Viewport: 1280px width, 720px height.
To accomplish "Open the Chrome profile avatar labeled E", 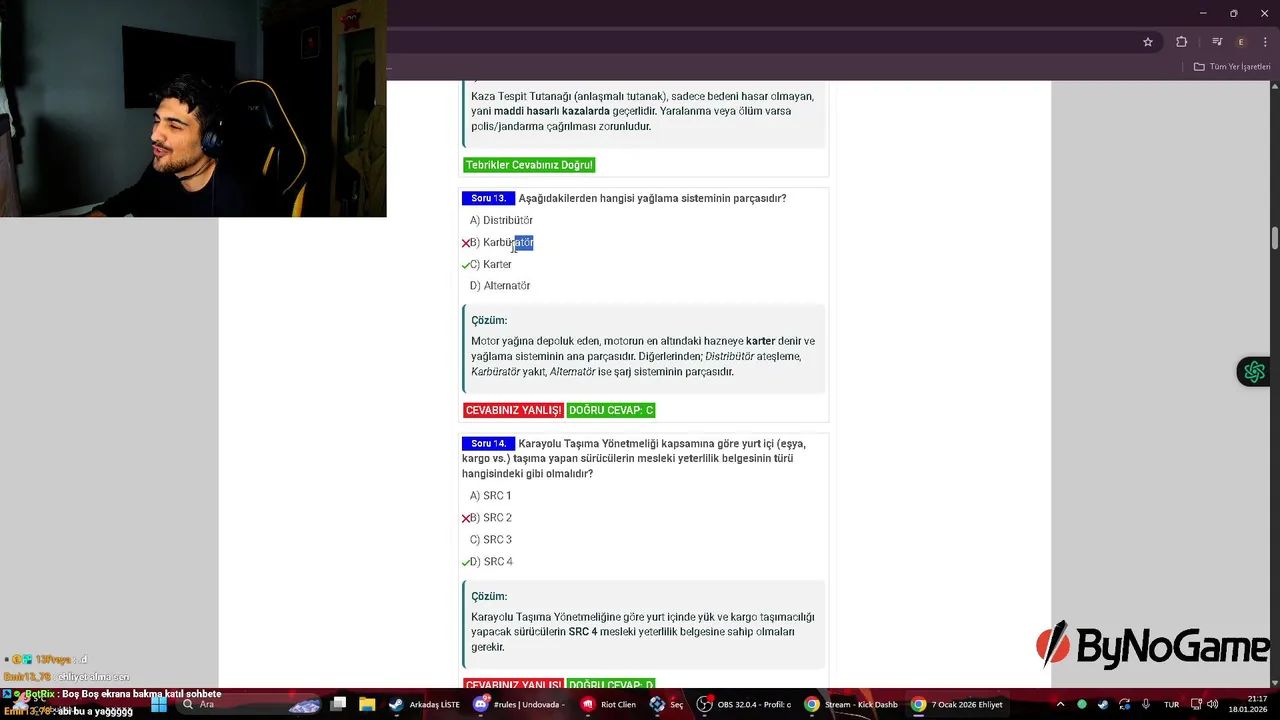I will 1241,42.
